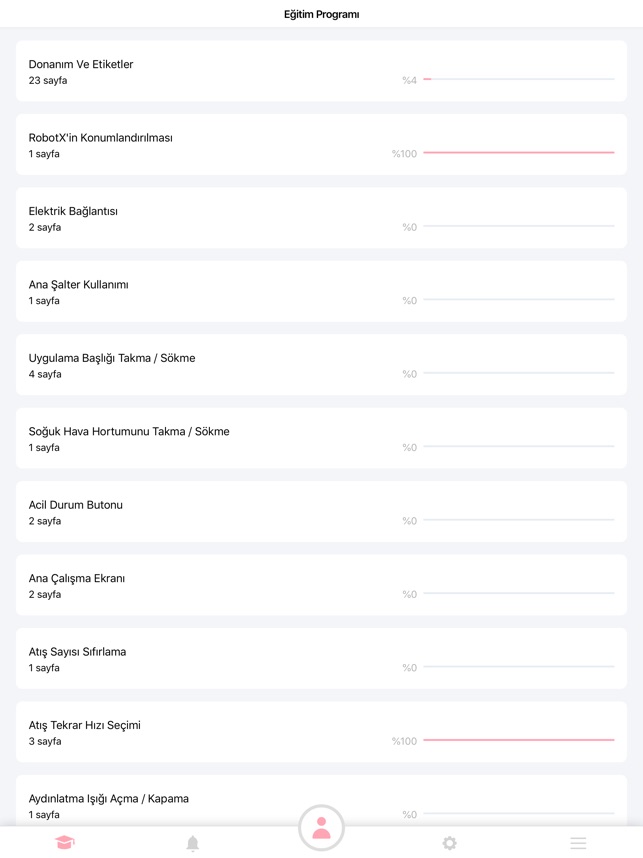Open the bell notifications tab
Screen dimensions: 643x858
pyautogui.click(x=193, y=843)
